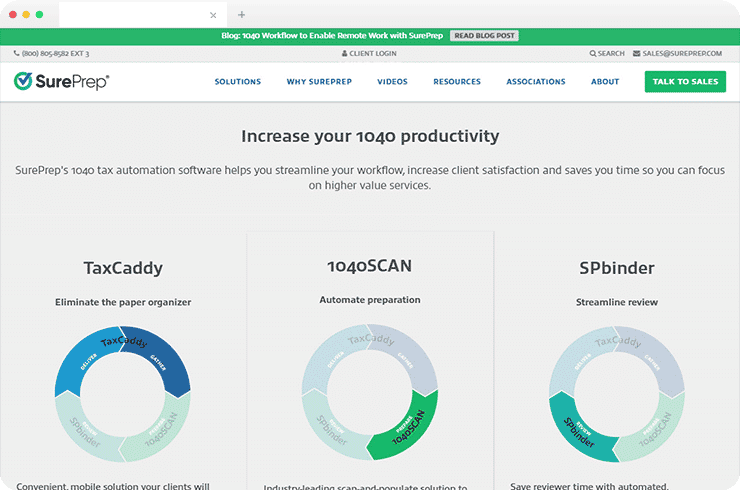Screen dimensions: 740x490
Task: Click 'Increase your 1040 productivity' heading
Action: pyautogui.click(x=370, y=136)
